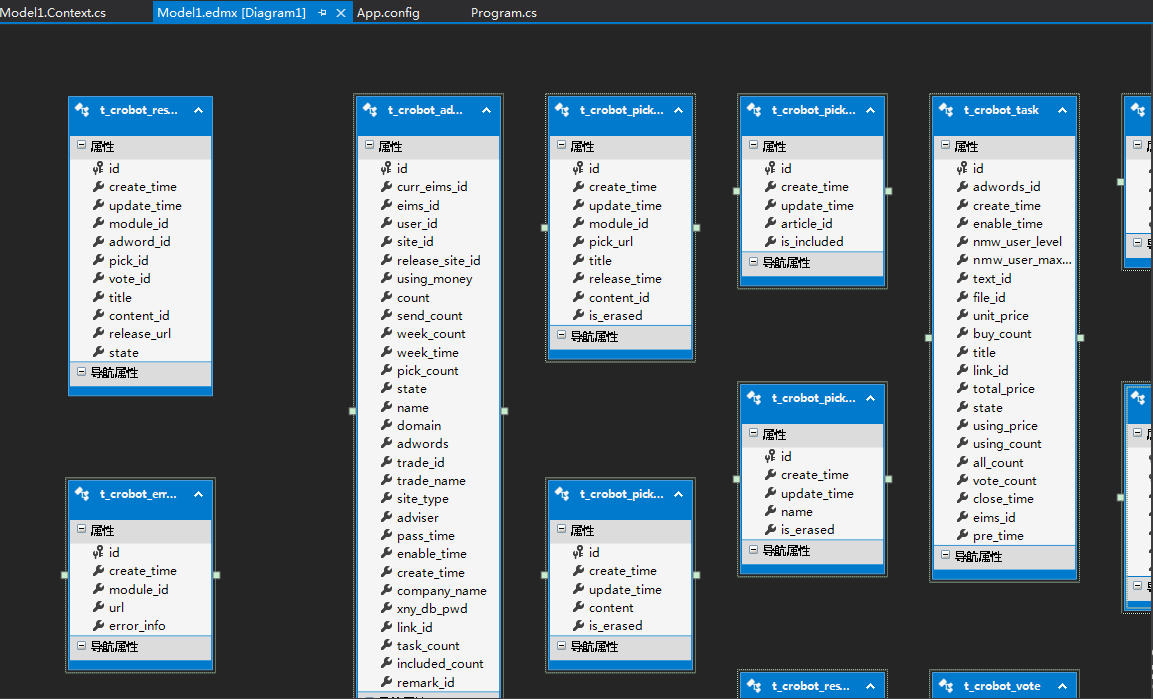Select the close_time property
Screen dimensions: 1153x699
coord(1003,499)
